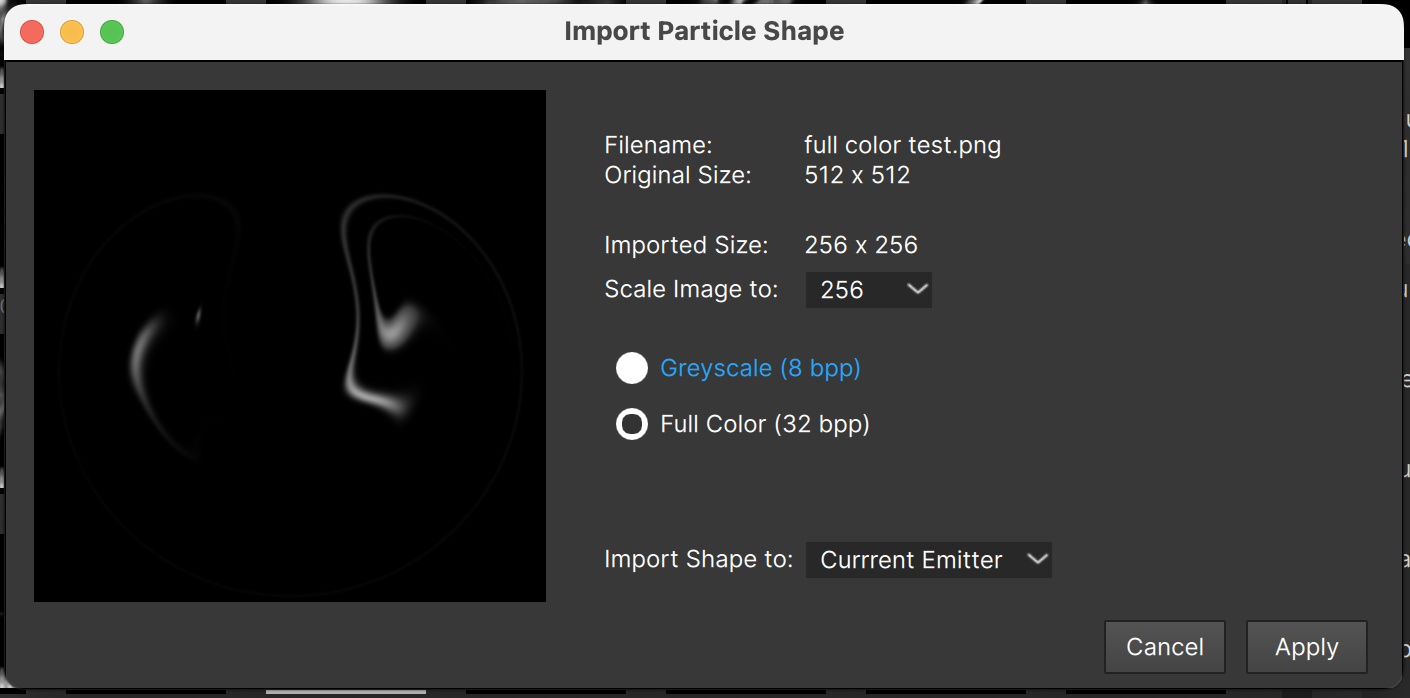Click the Original Size value '512 x 512'
The width and height of the screenshot is (1410, 698).
coord(857,175)
